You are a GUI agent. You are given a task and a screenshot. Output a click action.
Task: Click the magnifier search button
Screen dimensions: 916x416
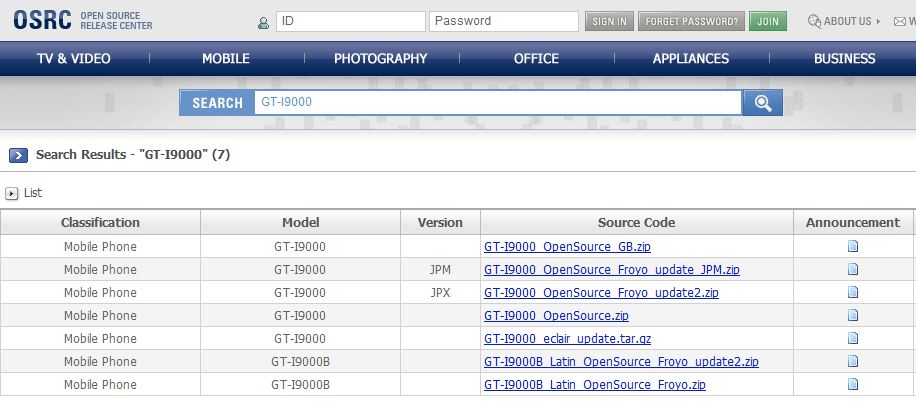click(x=762, y=103)
